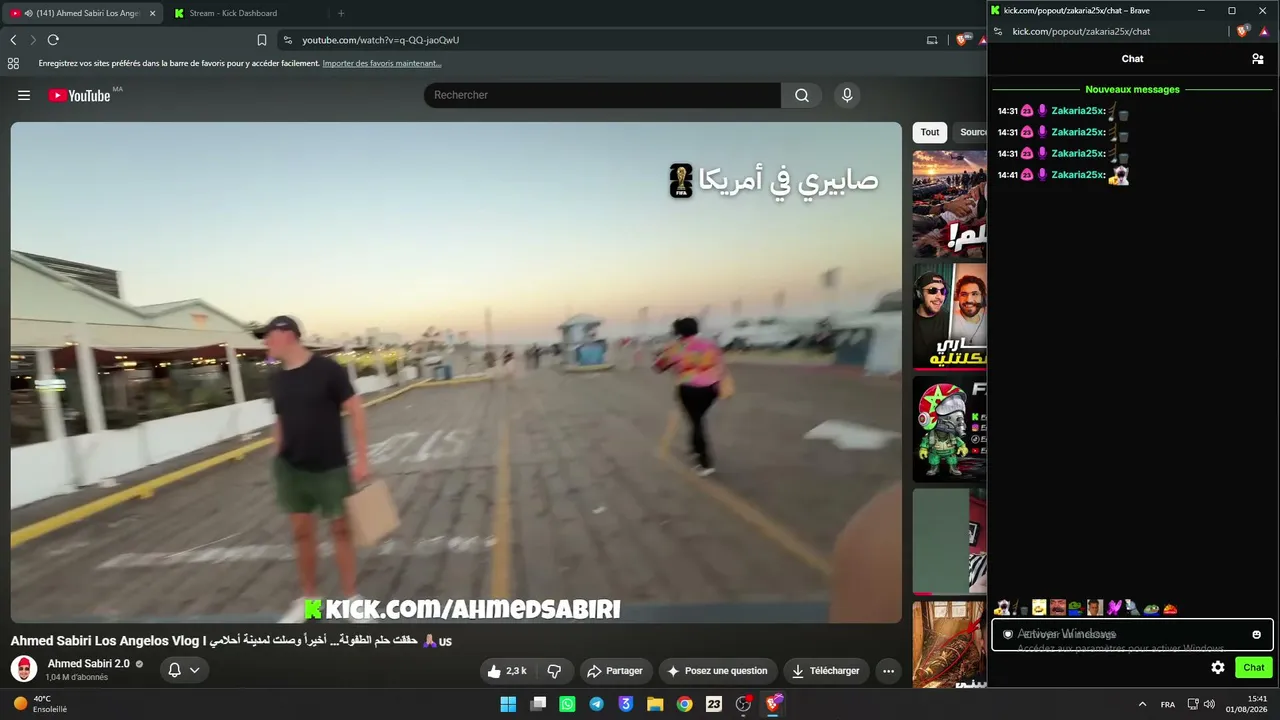Click the Kick chat popout address bar
Viewport: 1280px width, 720px height.
coord(1081,31)
